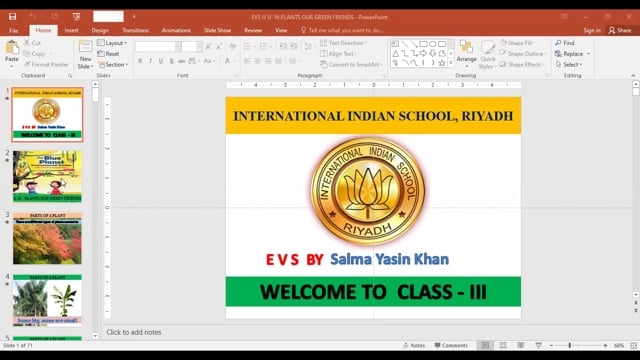Select the Right Arrow shape
640x360 pixels.
423,53
